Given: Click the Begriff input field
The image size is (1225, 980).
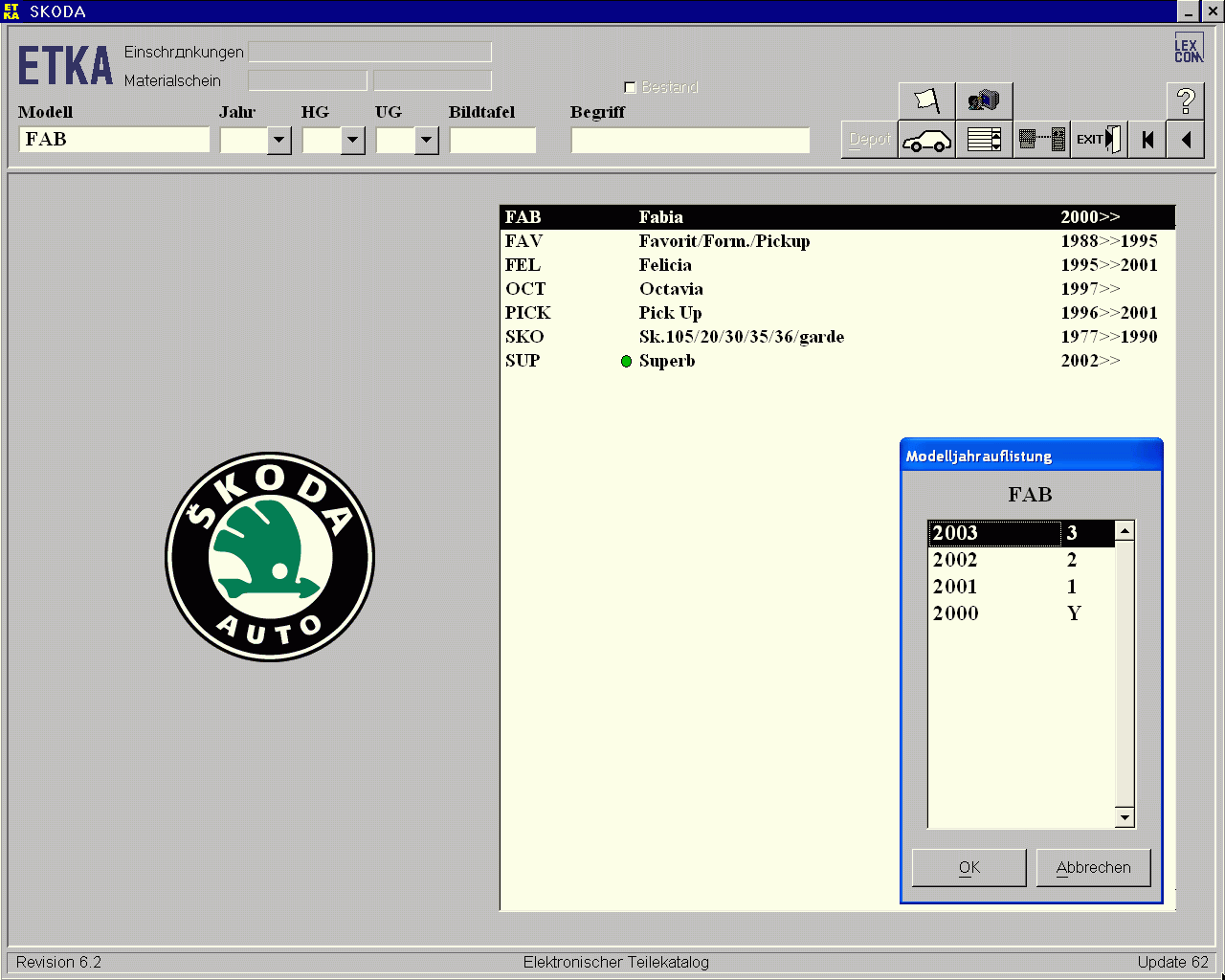Looking at the screenshot, I should click(690, 141).
